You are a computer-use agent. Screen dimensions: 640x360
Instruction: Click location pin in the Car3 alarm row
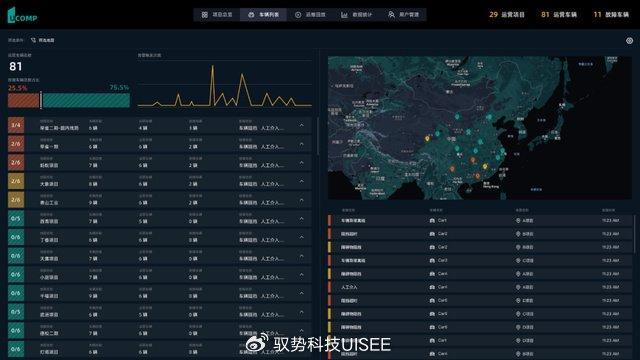(x=518, y=260)
